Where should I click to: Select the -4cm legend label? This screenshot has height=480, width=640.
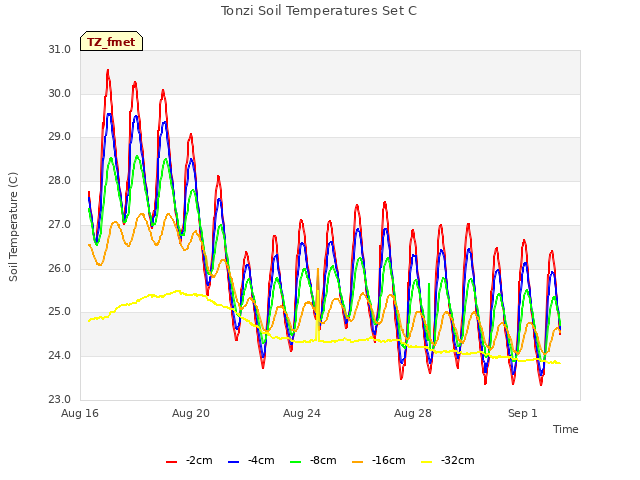[261, 460]
